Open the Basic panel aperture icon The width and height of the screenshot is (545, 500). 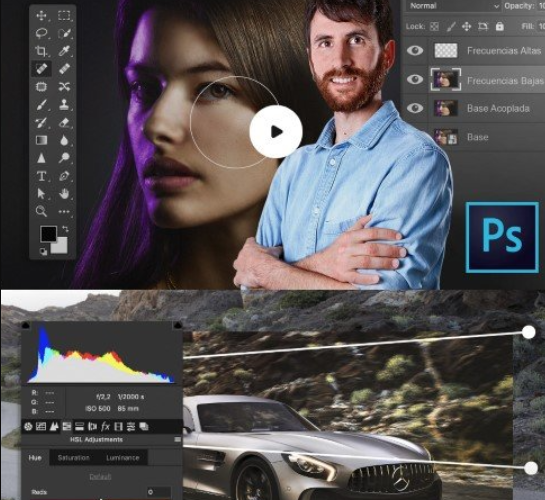pos(28,426)
